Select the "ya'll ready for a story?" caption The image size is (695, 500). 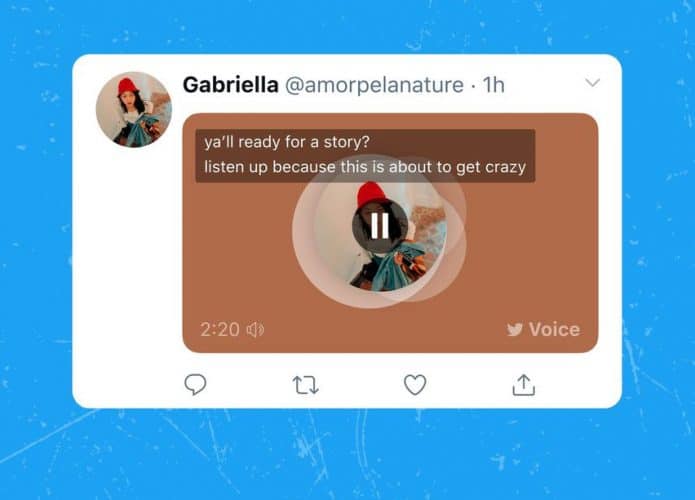(x=287, y=142)
